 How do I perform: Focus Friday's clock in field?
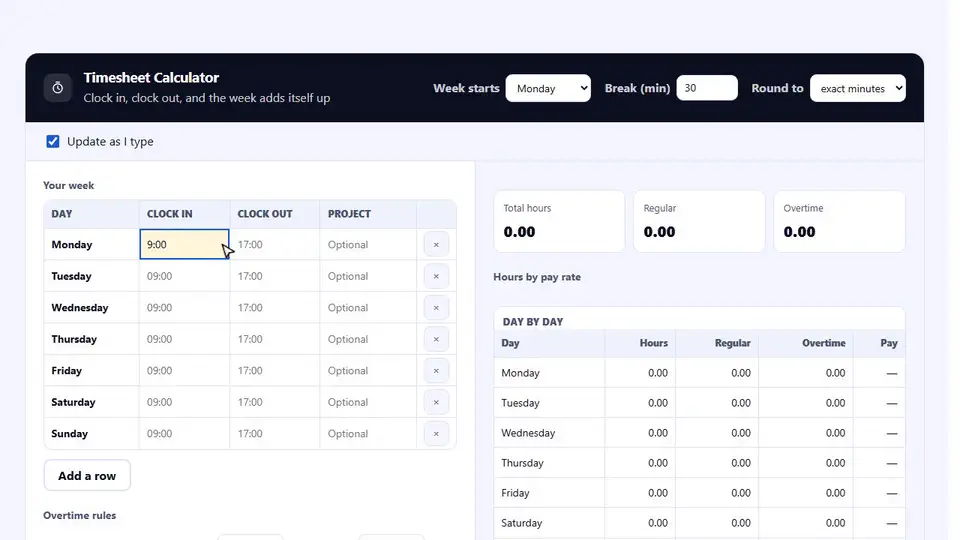coord(184,370)
